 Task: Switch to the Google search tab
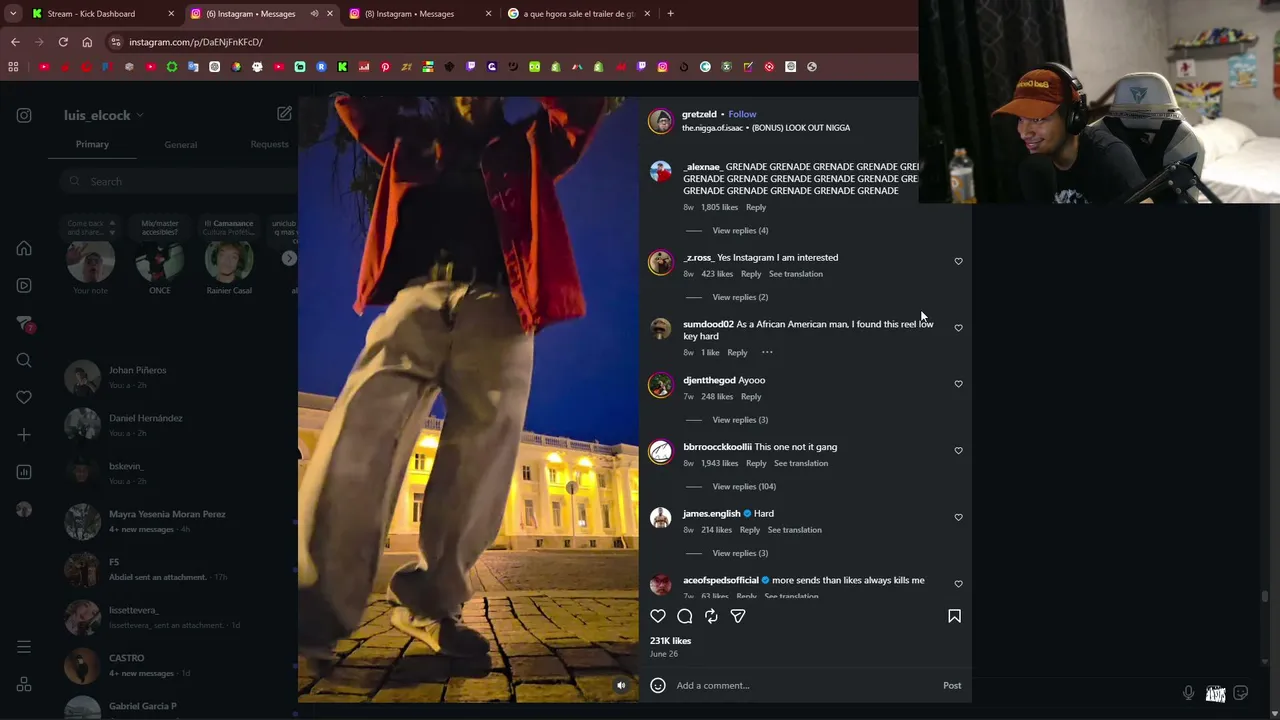pos(580,14)
